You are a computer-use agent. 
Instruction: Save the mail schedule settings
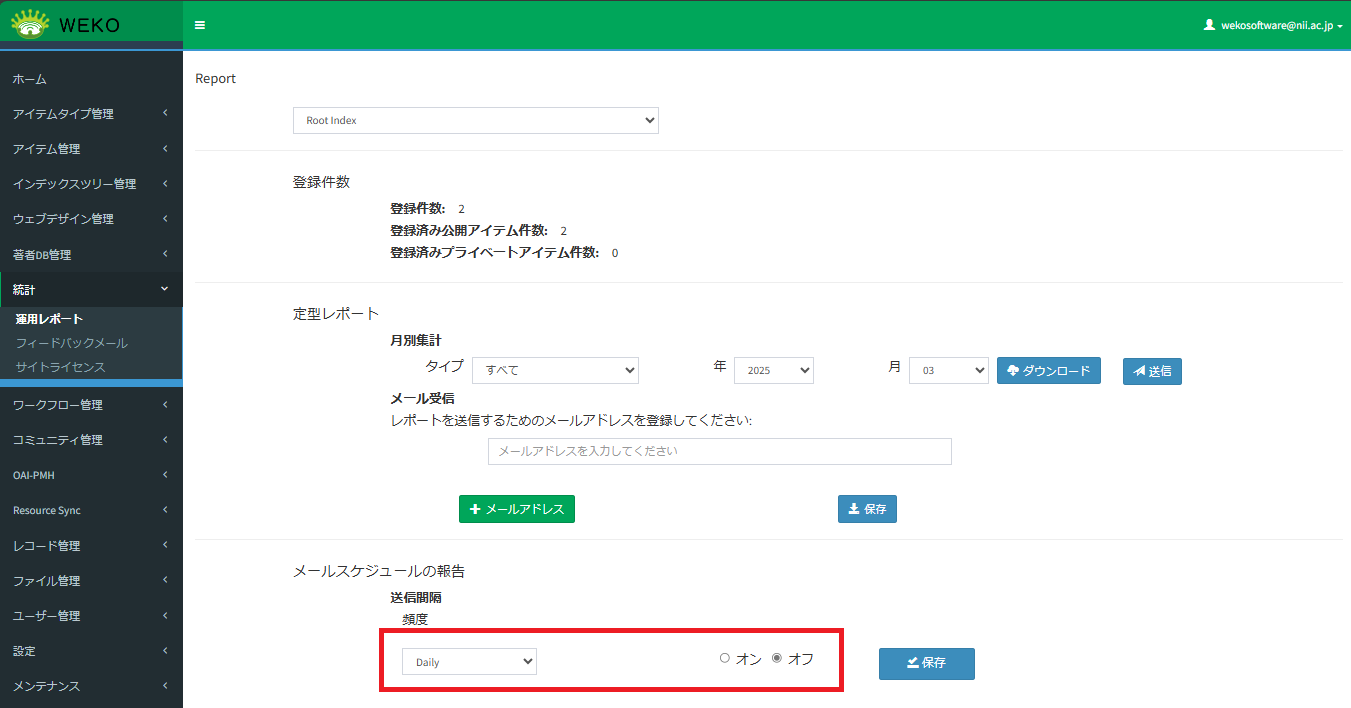point(926,663)
